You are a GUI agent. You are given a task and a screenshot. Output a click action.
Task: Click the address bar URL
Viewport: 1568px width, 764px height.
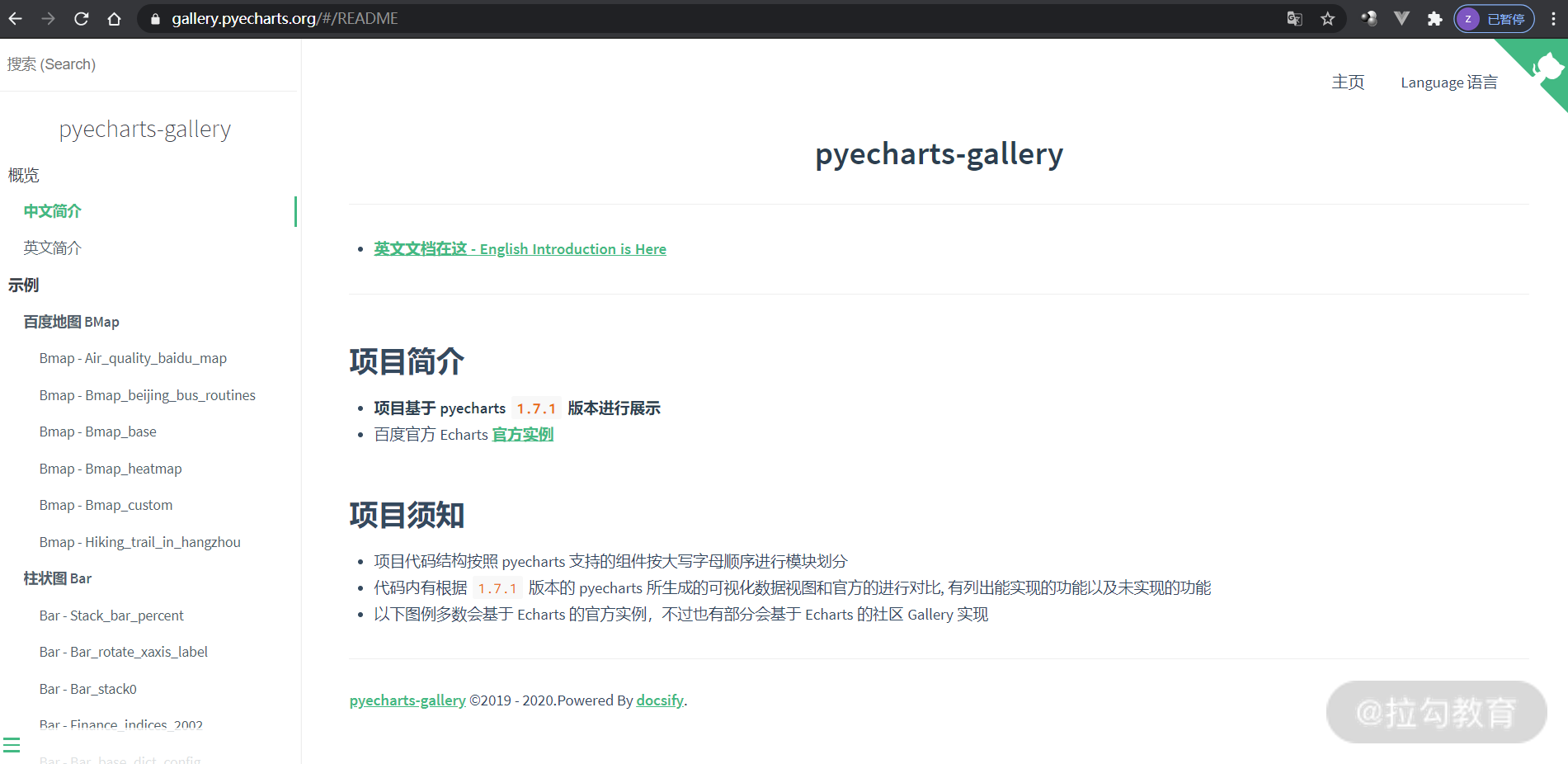[x=285, y=18]
